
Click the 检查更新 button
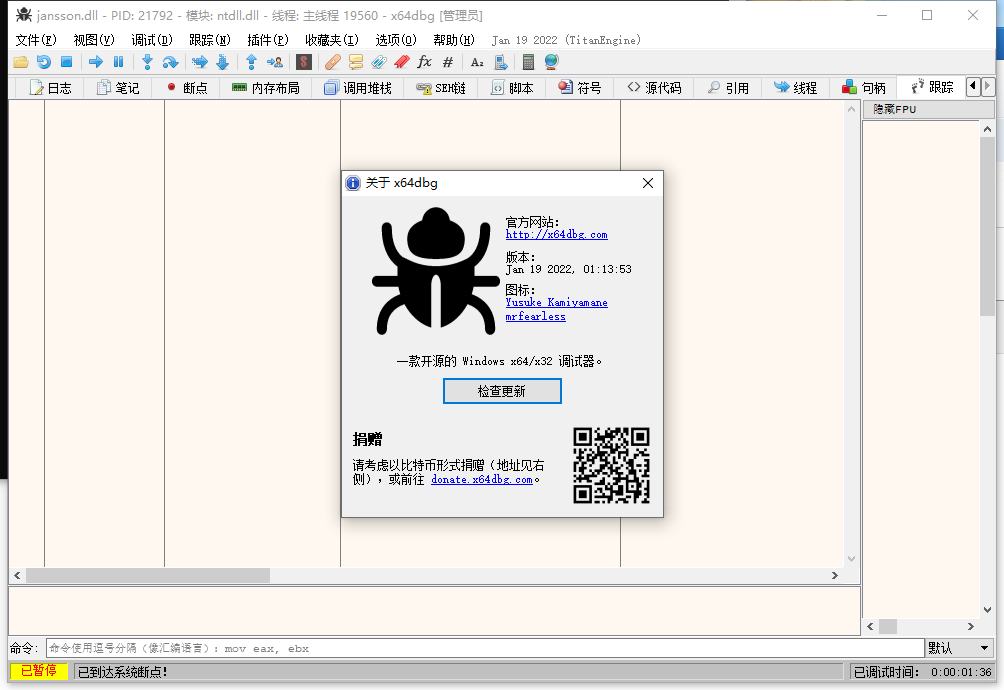[x=502, y=391]
